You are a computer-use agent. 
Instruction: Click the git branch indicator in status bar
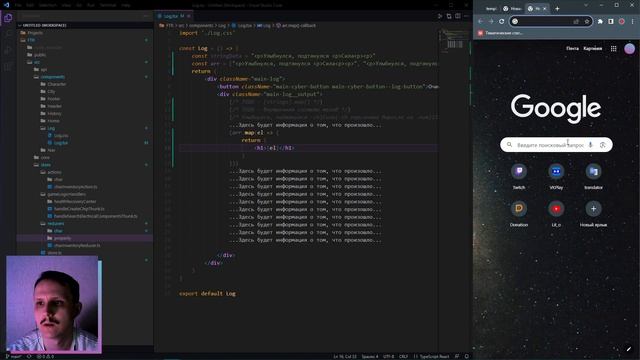coord(14,356)
